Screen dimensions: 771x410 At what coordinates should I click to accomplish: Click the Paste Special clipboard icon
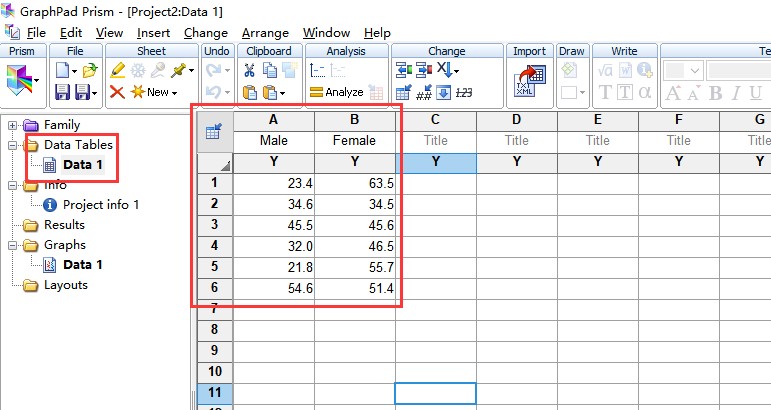point(270,92)
